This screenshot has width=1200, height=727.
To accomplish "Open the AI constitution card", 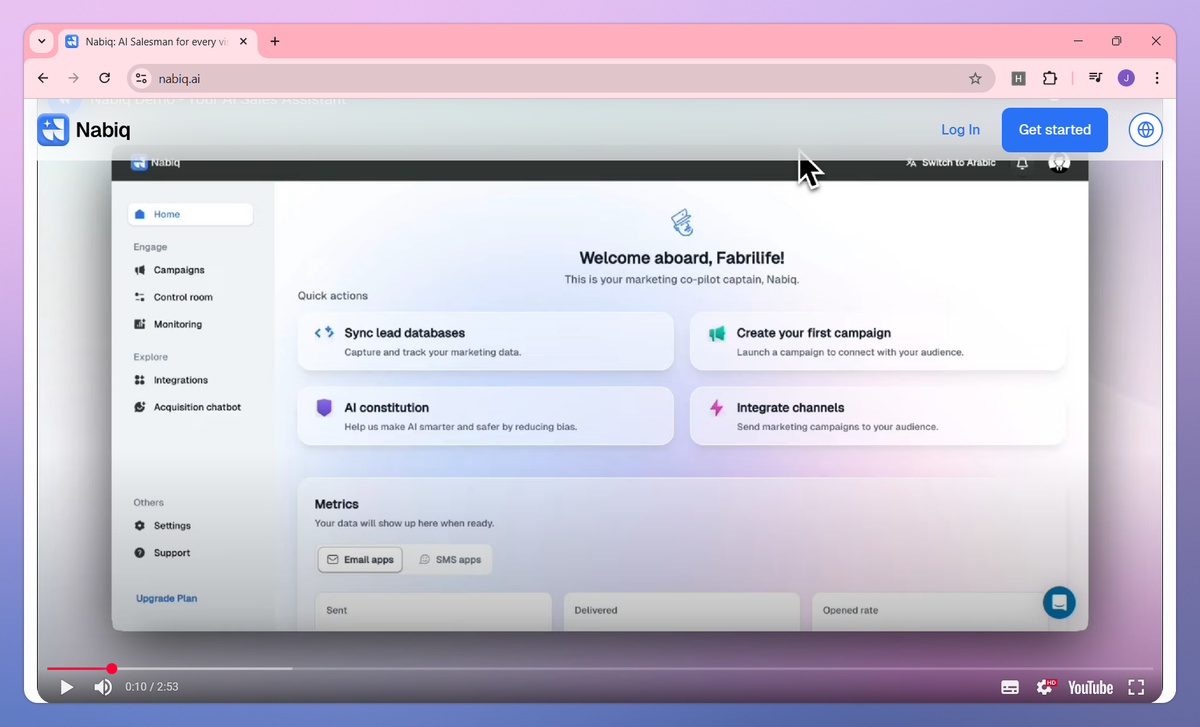I will point(485,416).
